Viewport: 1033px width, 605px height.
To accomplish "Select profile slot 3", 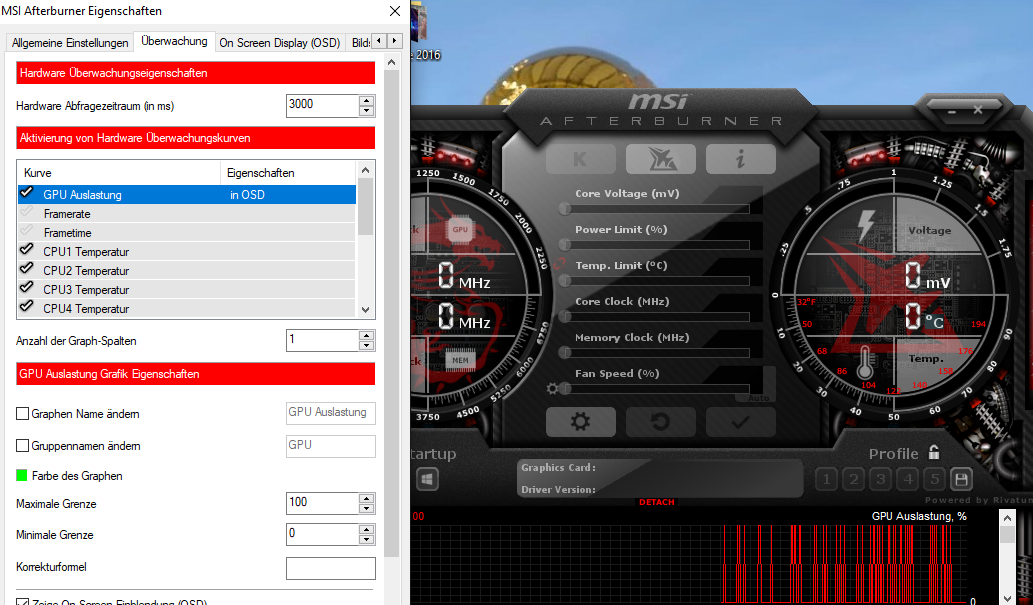I will coord(881,479).
